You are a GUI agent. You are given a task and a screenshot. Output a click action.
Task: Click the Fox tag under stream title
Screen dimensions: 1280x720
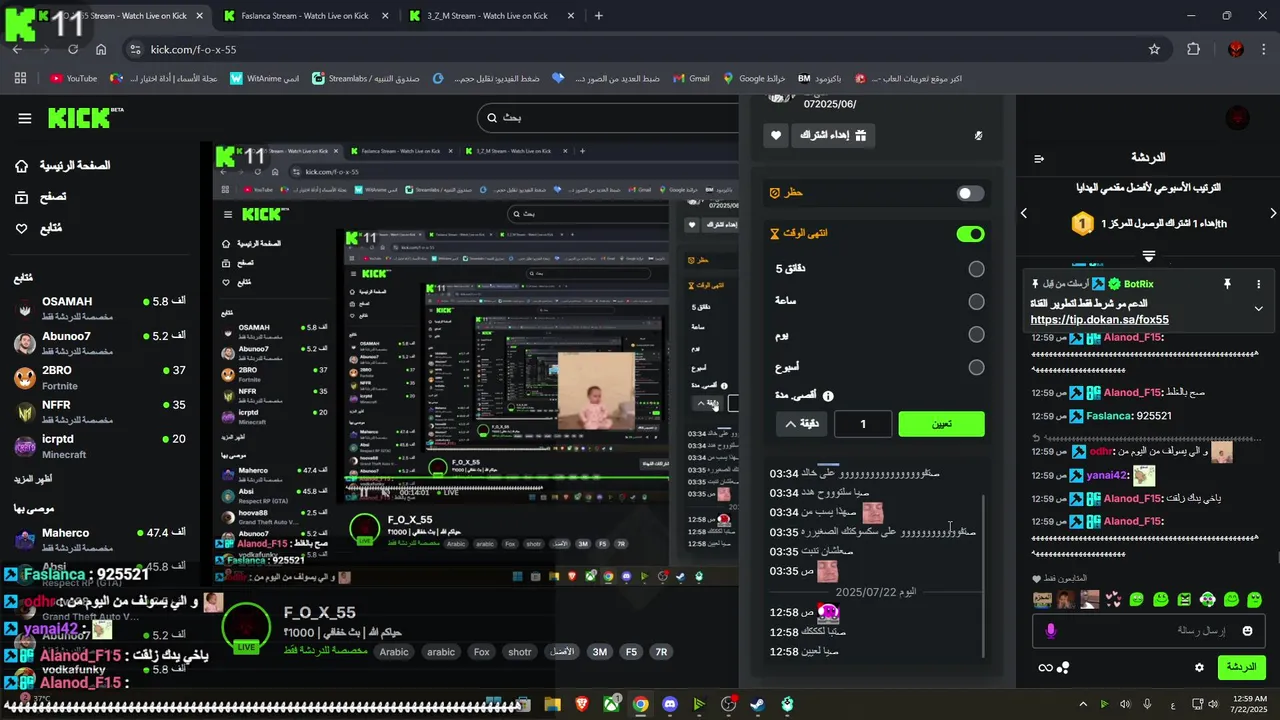click(x=482, y=652)
